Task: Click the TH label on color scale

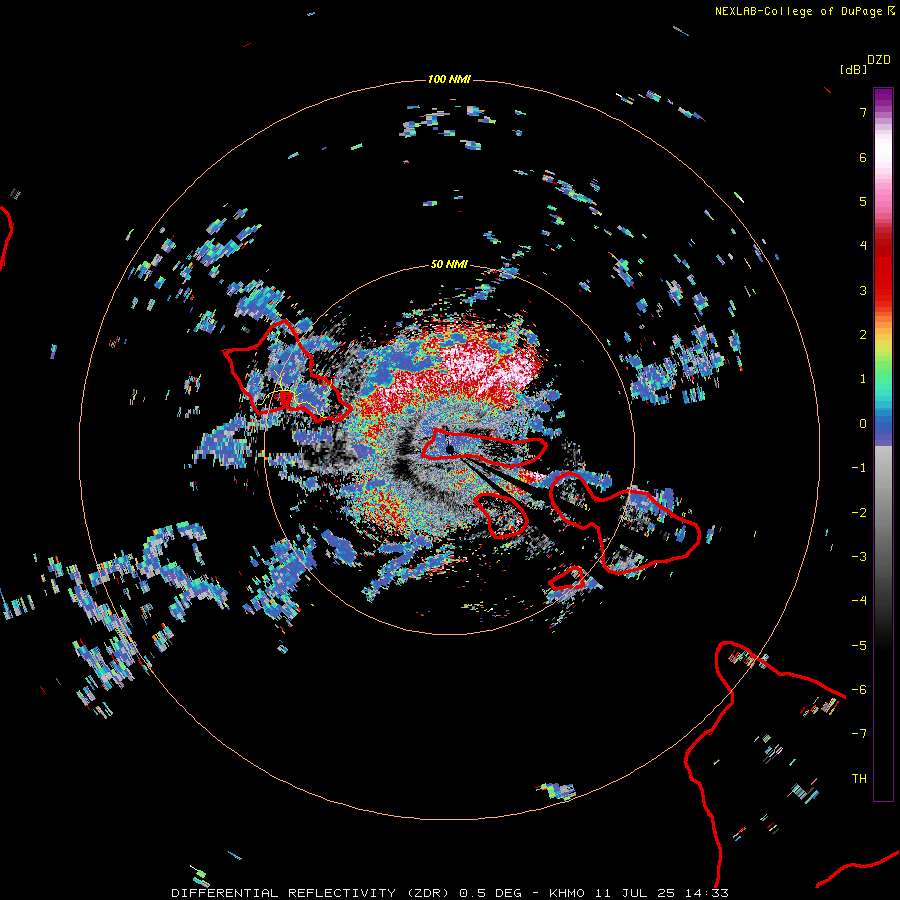Action: (x=859, y=778)
